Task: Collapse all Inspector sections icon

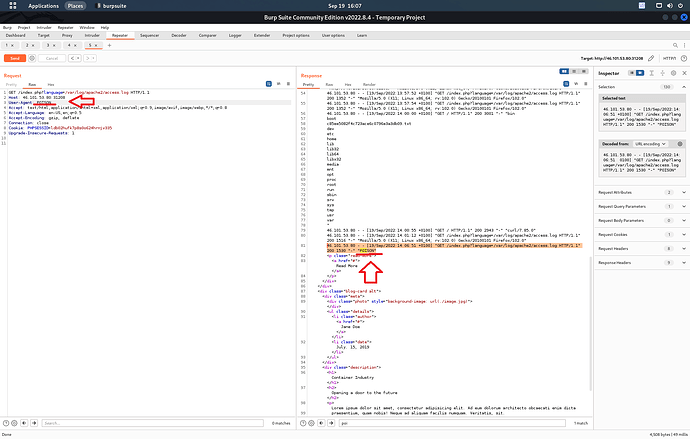Action: click(x=652, y=73)
